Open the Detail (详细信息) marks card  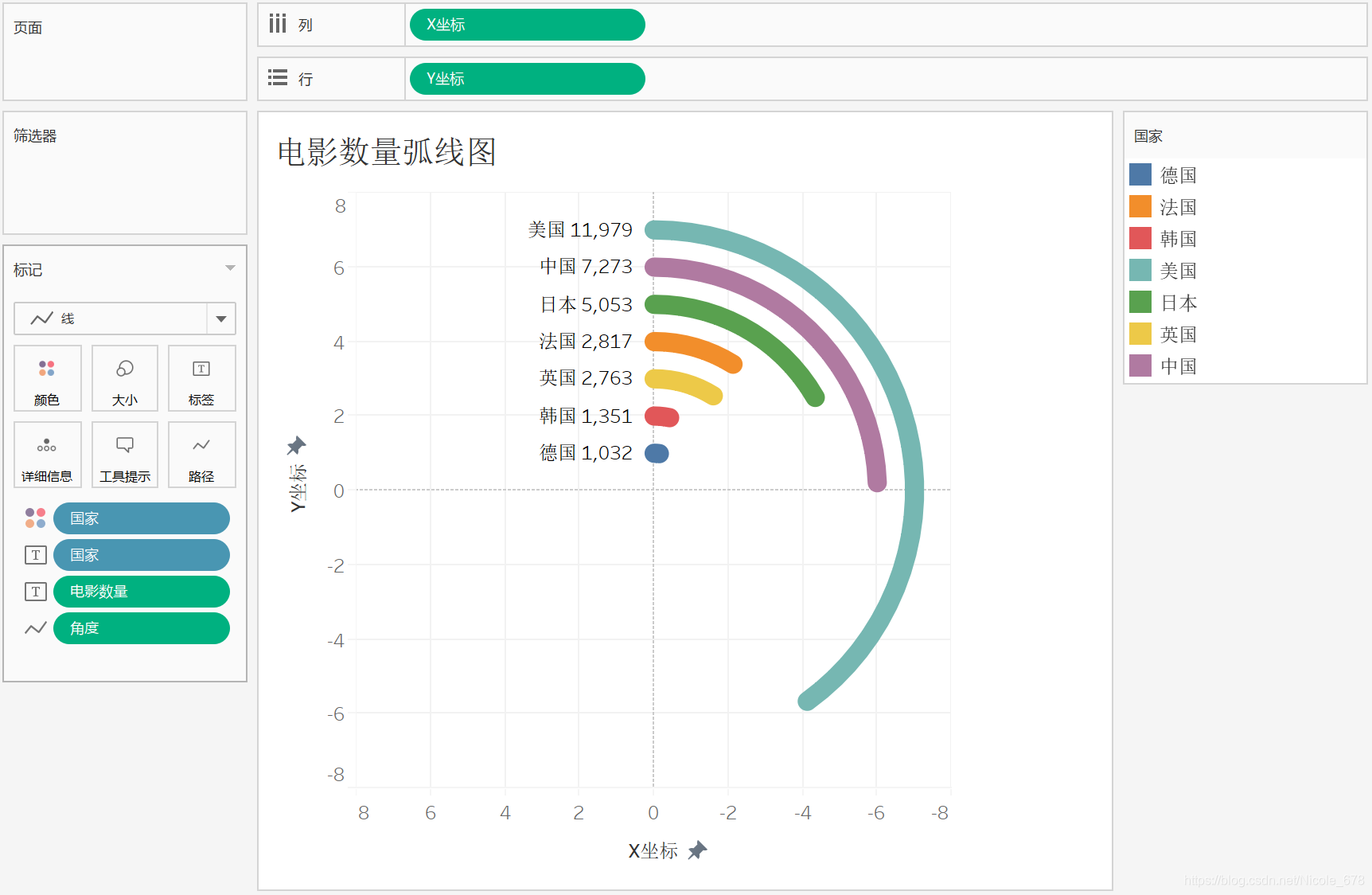[48, 455]
